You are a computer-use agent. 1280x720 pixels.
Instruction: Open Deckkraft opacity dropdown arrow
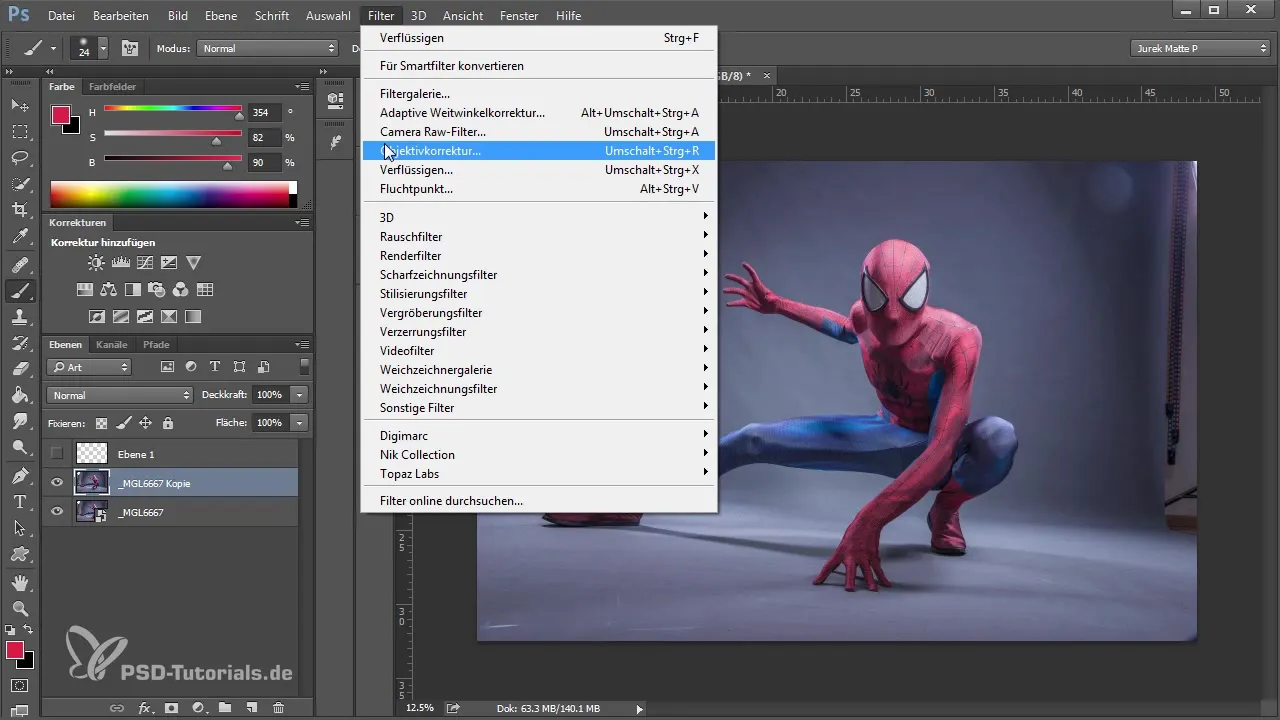pos(299,395)
